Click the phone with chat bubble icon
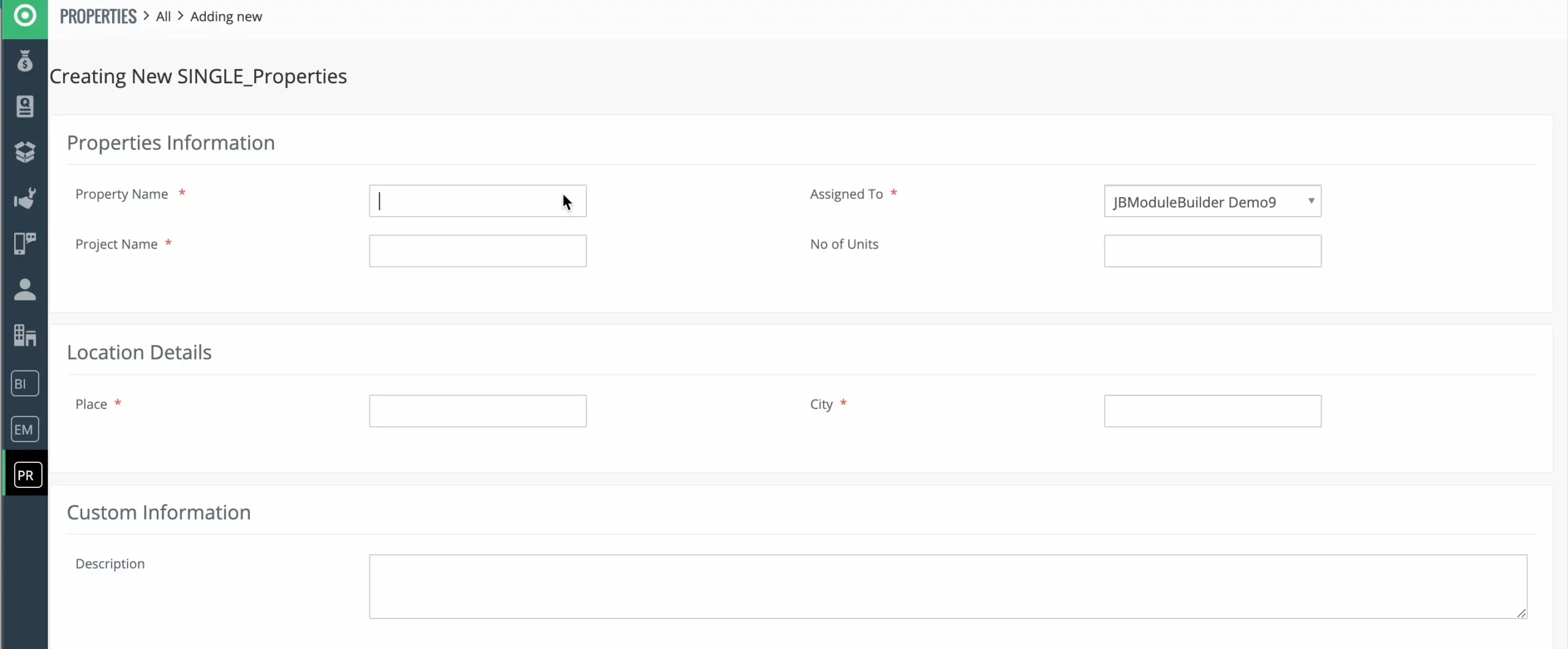Image resolution: width=1568 pixels, height=649 pixels. (24, 244)
